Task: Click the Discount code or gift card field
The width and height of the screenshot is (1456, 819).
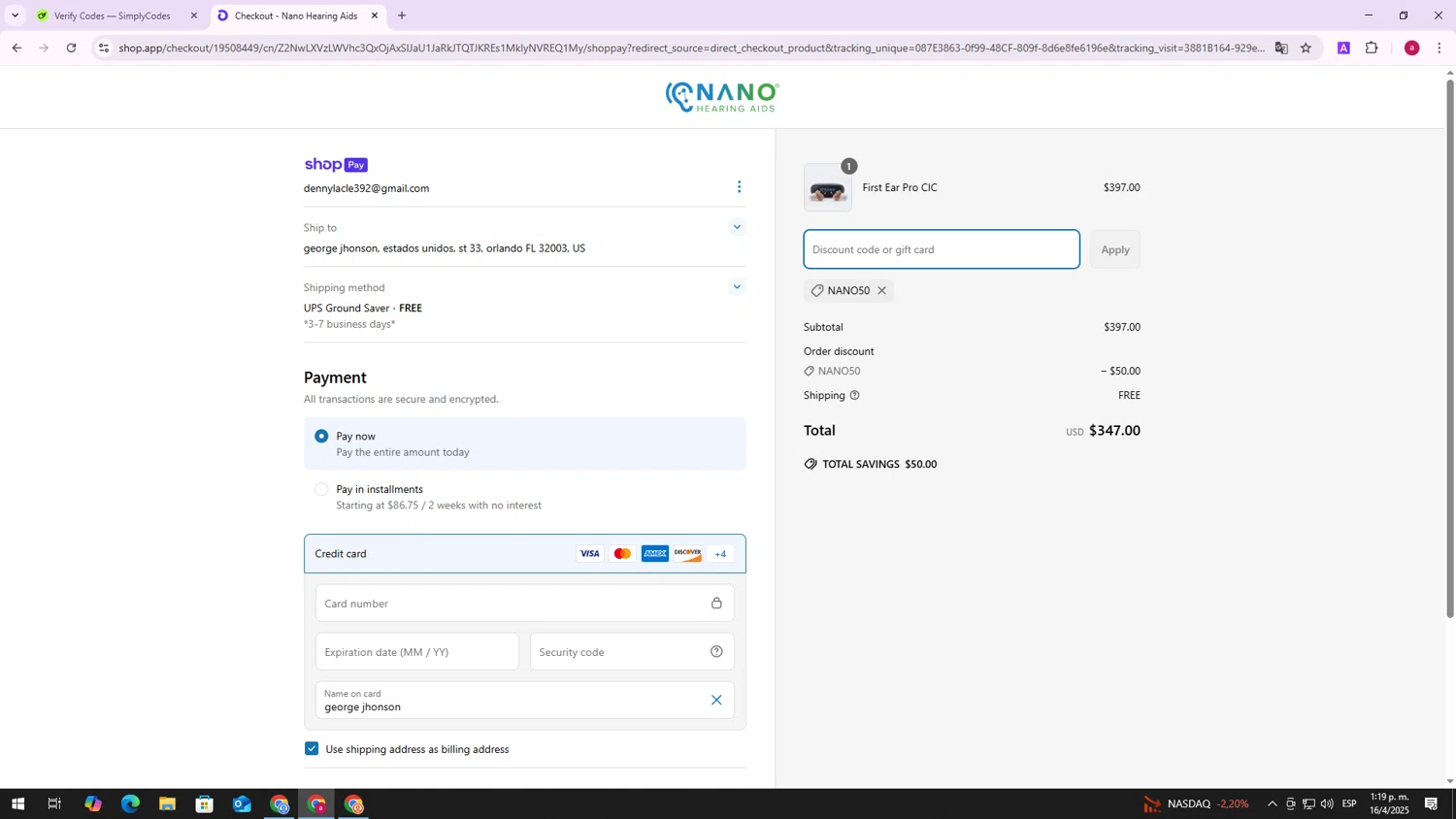Action: (941, 249)
